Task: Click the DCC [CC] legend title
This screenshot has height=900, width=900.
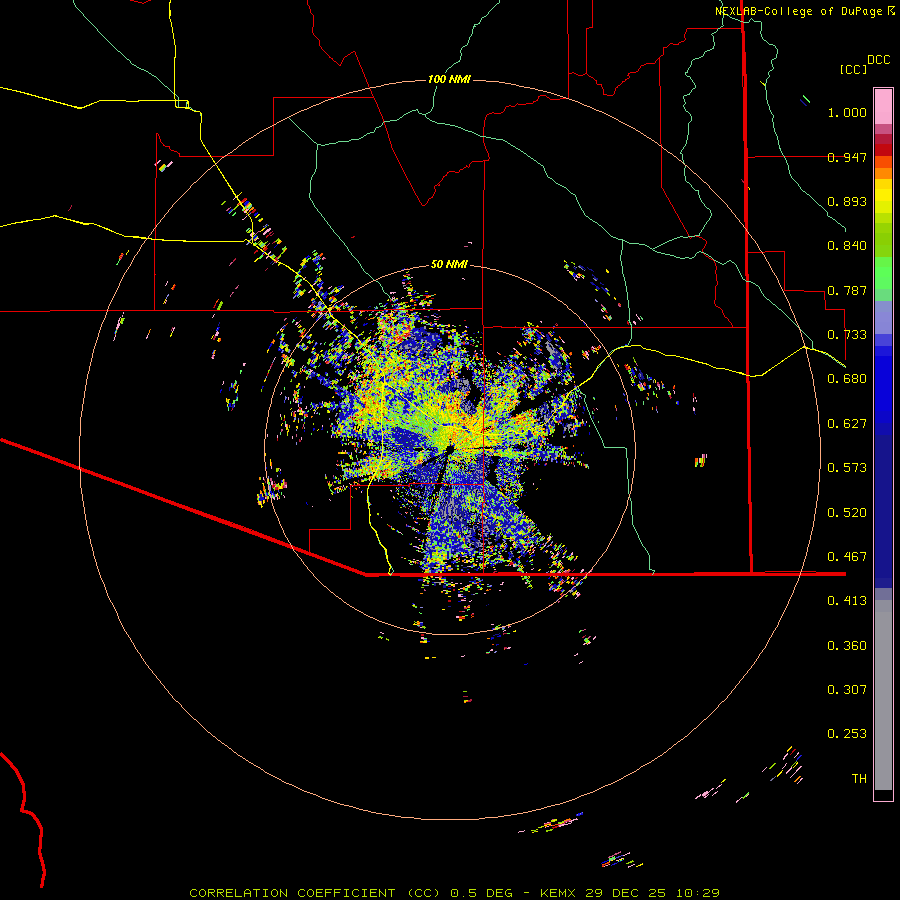Action: 864,64
